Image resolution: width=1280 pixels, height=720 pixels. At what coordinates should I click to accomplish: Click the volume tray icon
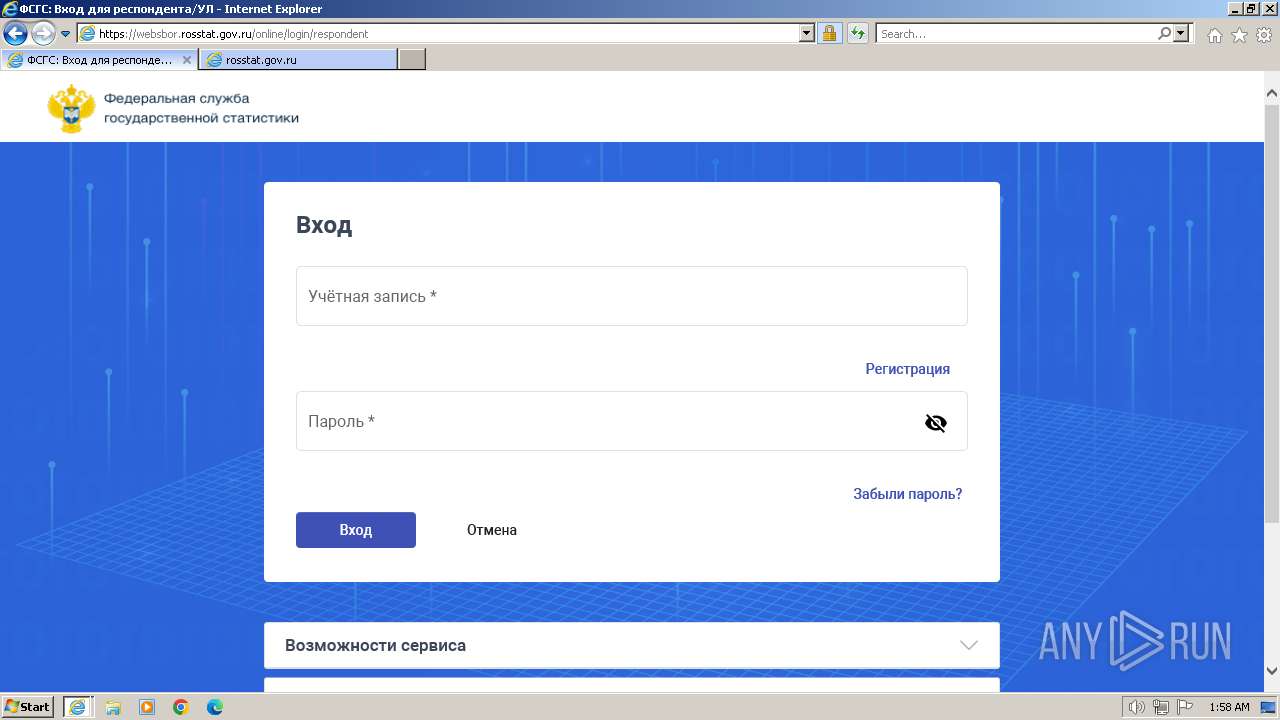tap(1137, 707)
